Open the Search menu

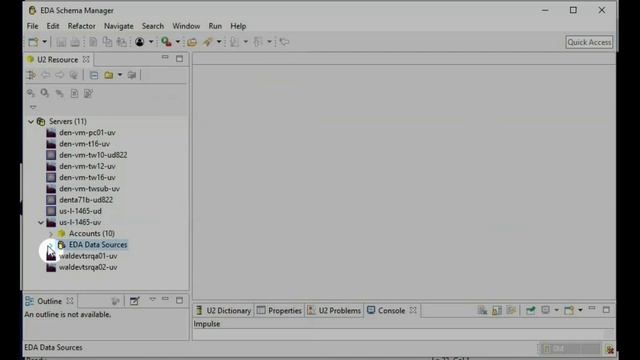pyautogui.click(x=153, y=26)
